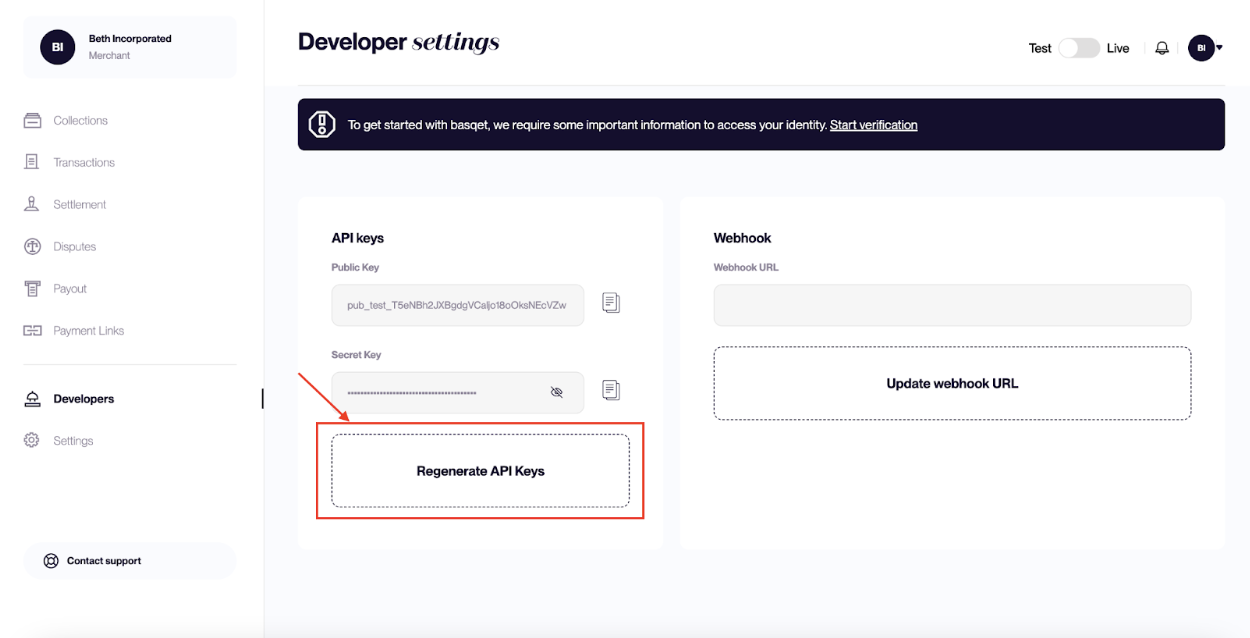The width and height of the screenshot is (1250, 638).
Task: Open the BI account dropdown at top right
Action: coord(1206,48)
